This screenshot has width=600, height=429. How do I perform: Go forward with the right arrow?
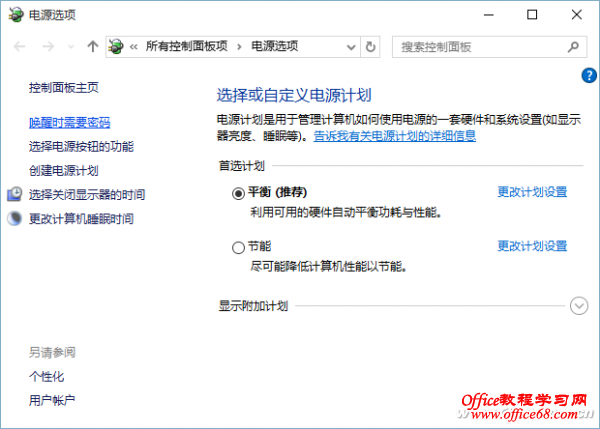[48, 47]
